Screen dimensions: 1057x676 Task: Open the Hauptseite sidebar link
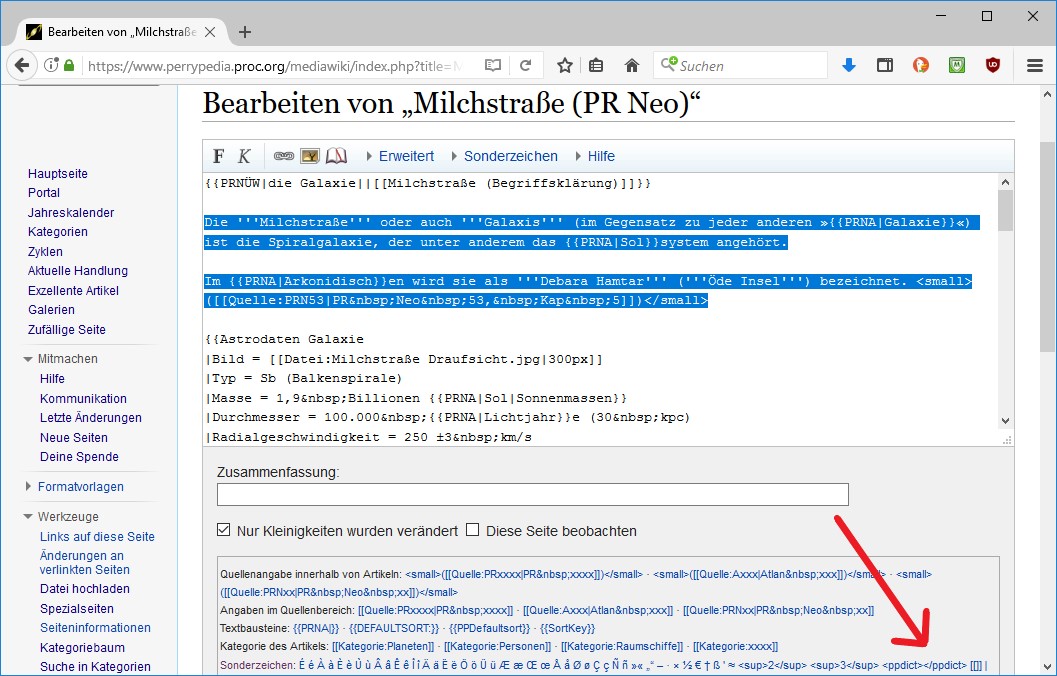pos(58,174)
